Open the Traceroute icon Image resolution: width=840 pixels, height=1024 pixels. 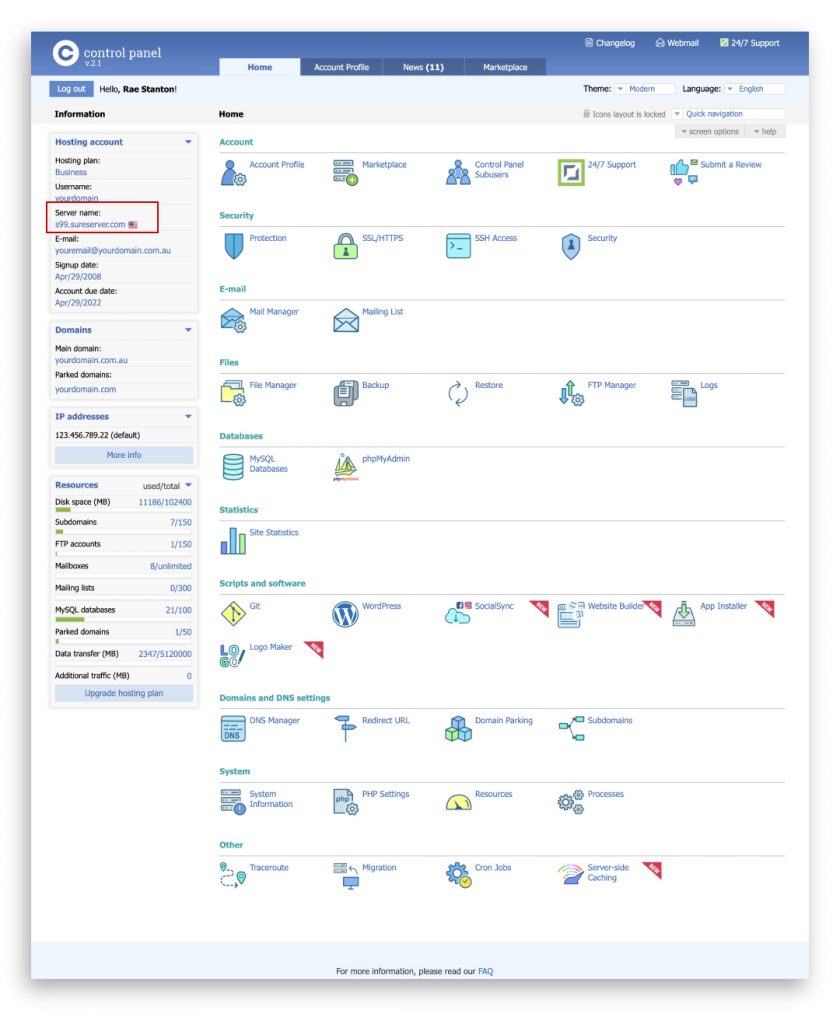pyautogui.click(x=233, y=875)
